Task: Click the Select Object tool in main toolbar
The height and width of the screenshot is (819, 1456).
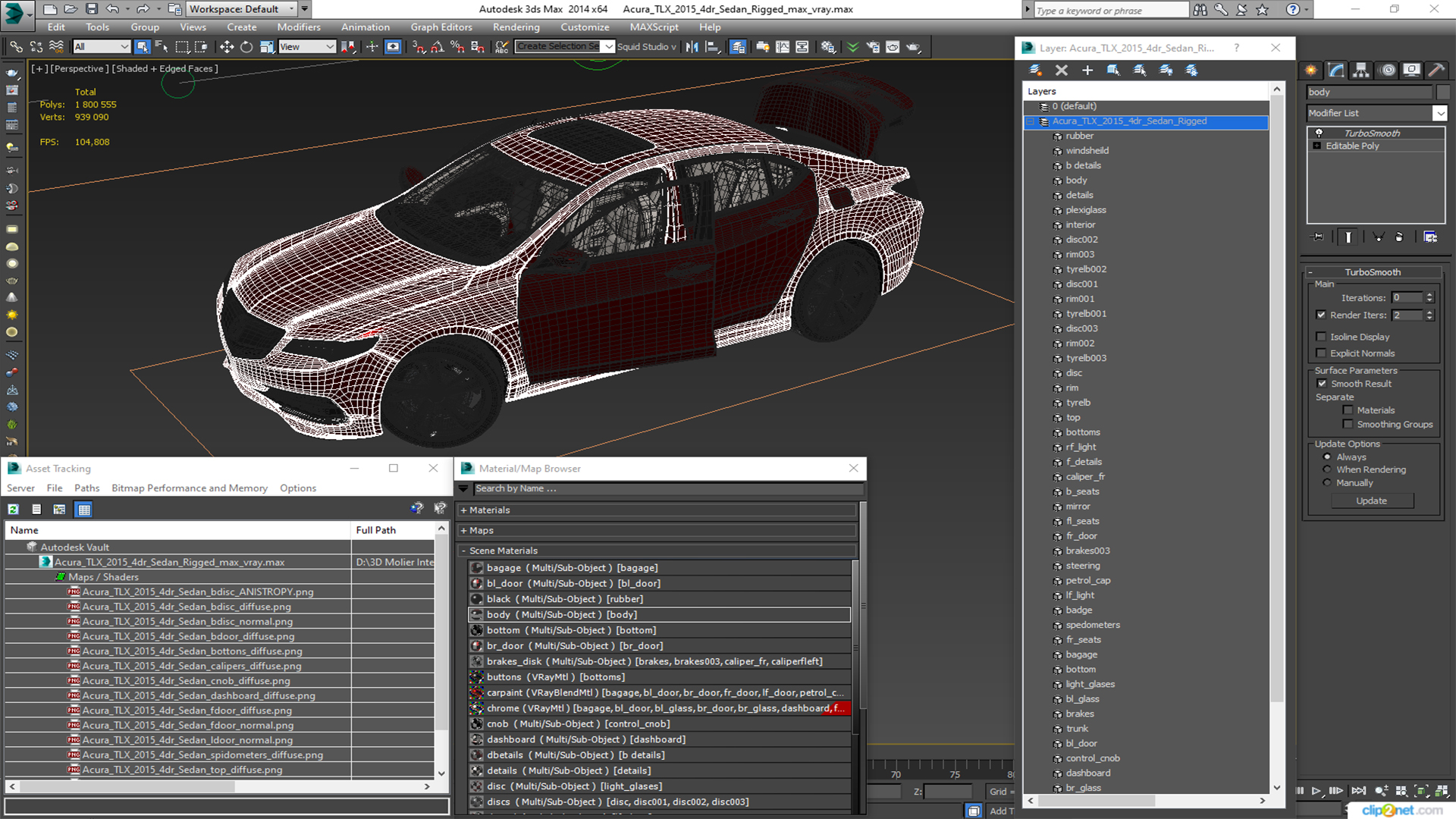Action: pos(142,47)
